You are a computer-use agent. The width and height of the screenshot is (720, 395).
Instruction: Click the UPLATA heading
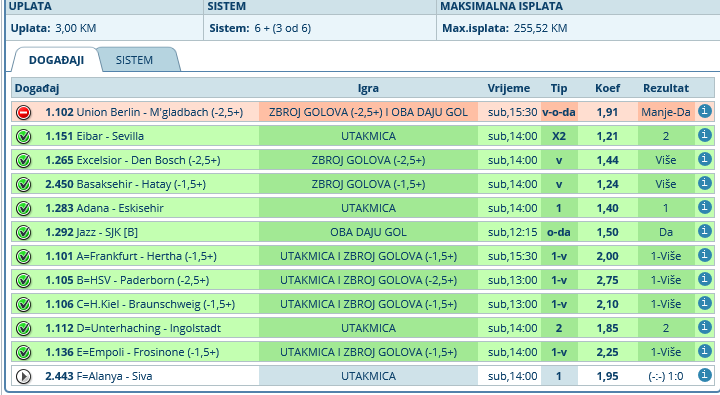click(30, 6)
